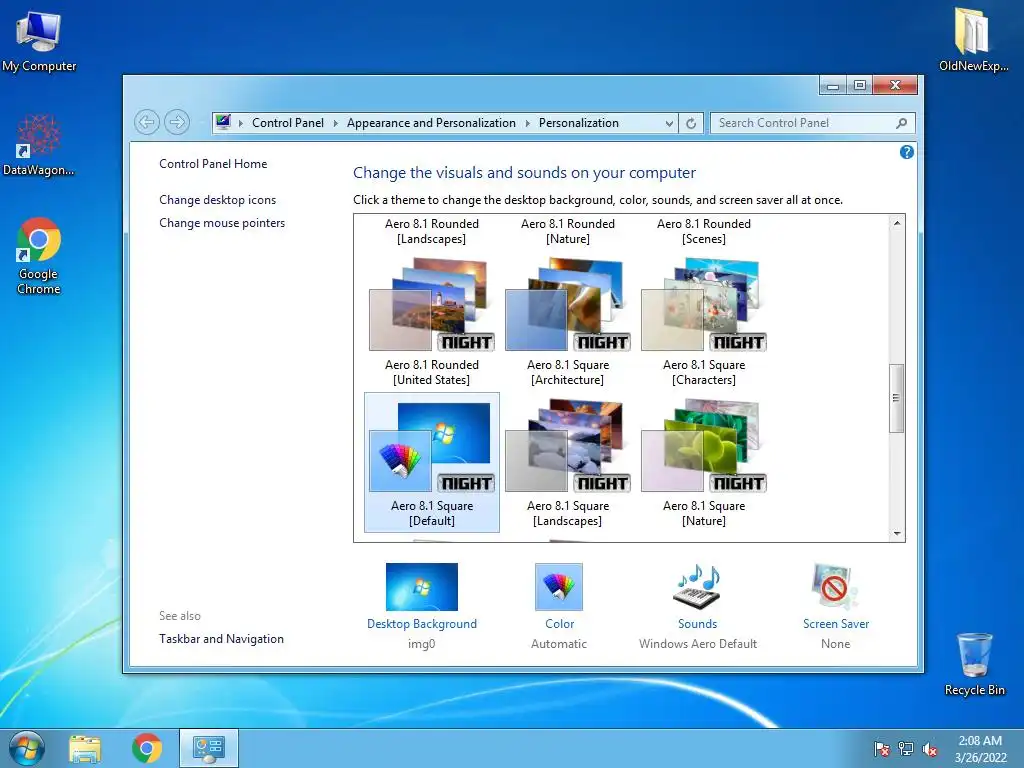Click theme list scroll down arrow
Viewport: 1024px width, 768px height.
pos(897,534)
